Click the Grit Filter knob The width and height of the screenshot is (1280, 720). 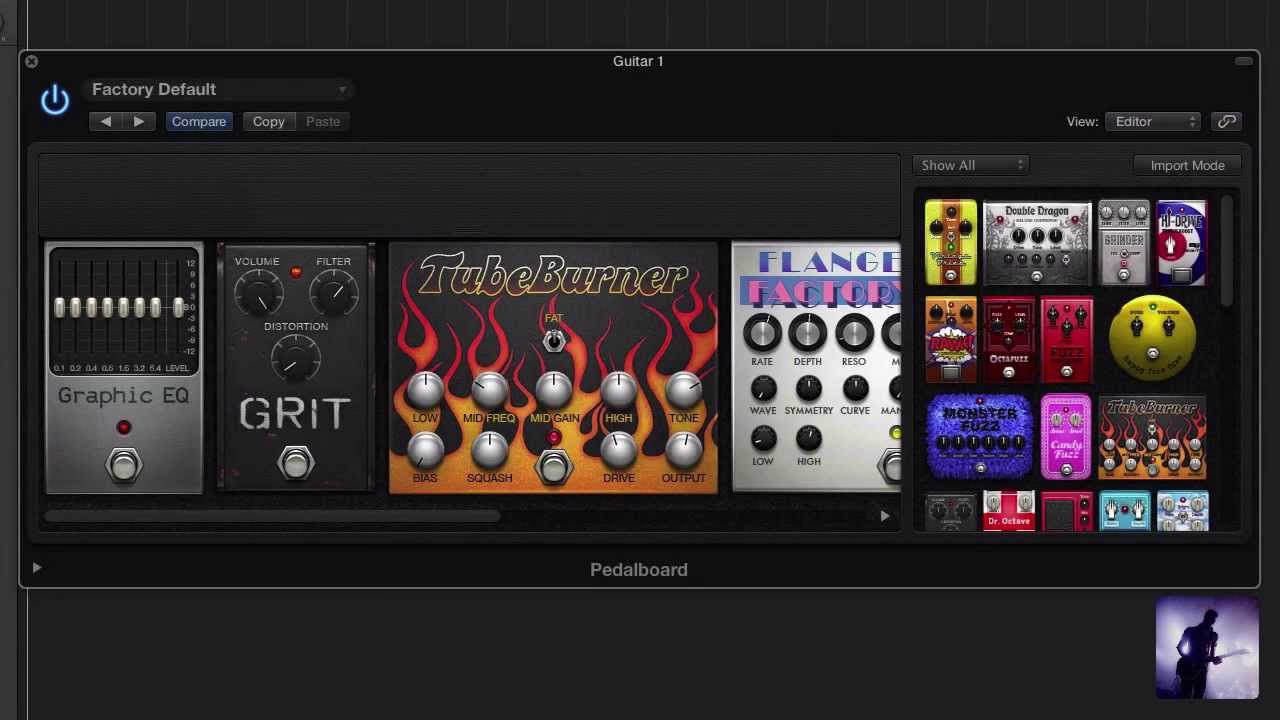click(x=333, y=293)
